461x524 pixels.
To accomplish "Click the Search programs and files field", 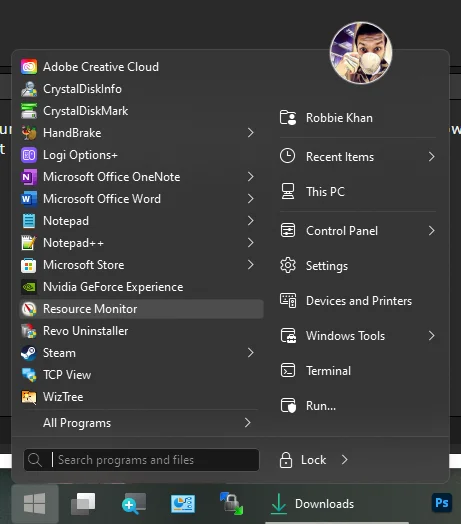I will pyautogui.click(x=141, y=460).
